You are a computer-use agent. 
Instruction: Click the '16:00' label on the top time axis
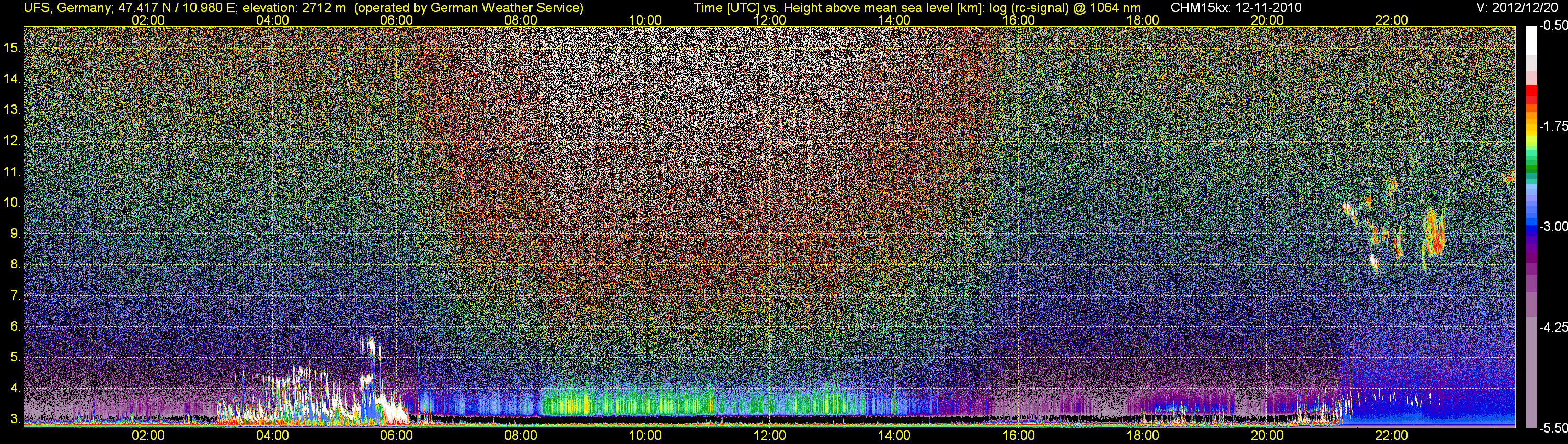point(1018,19)
